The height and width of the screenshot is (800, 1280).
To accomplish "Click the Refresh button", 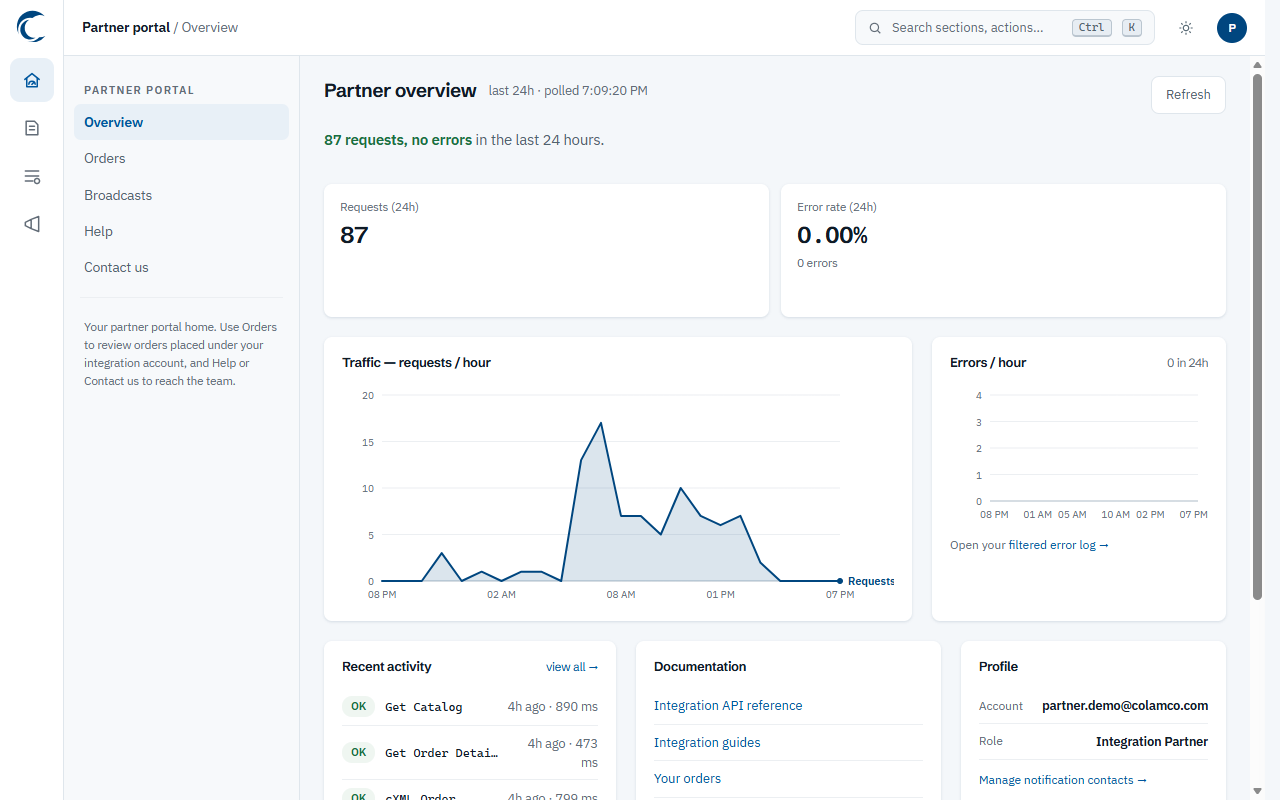I will tap(1188, 95).
